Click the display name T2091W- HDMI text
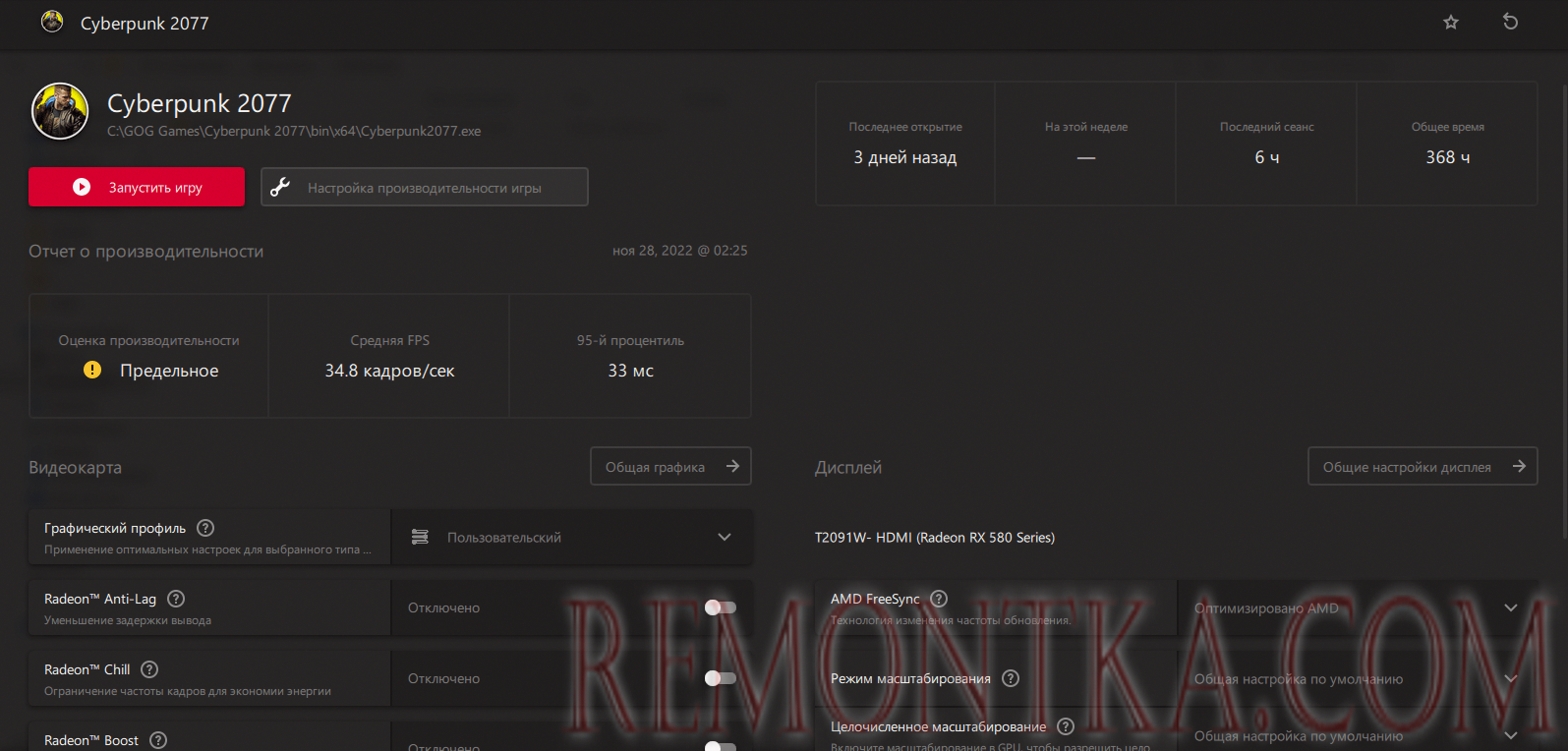The image size is (1568, 751). click(935, 538)
